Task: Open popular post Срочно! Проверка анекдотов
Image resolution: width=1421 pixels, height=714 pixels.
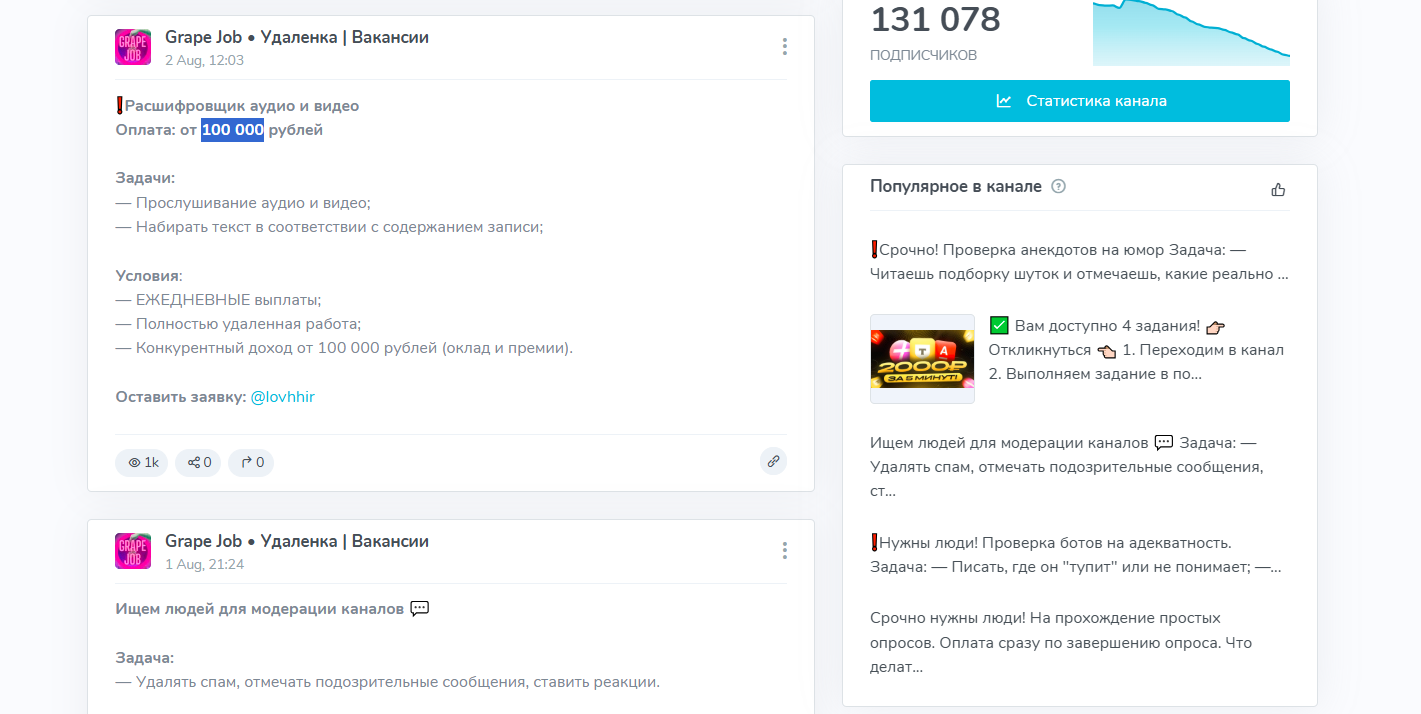Action: pyautogui.click(x=1079, y=262)
